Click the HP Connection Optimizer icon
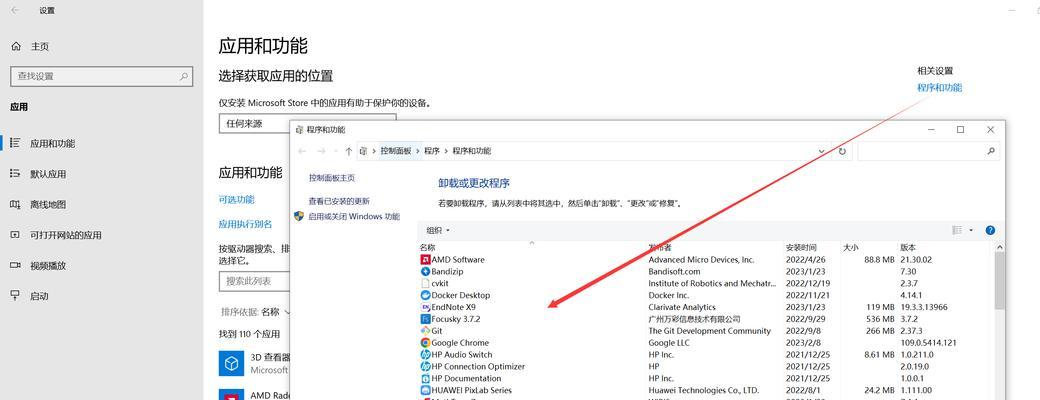 [x=426, y=366]
